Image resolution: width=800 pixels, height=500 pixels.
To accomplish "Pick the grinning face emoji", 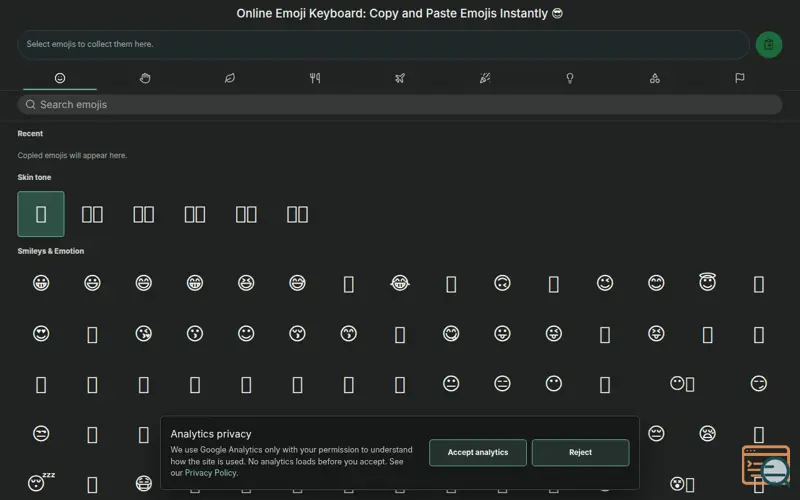I will (x=41, y=283).
